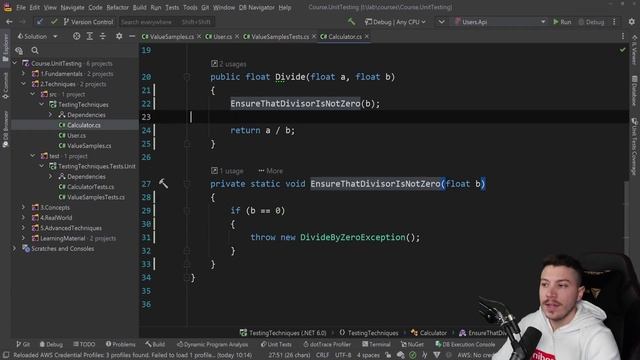Image resolution: width=640 pixels, height=360 pixels.
Task: Focus the Search everywhere field
Action: pyautogui.click(x=166, y=22)
